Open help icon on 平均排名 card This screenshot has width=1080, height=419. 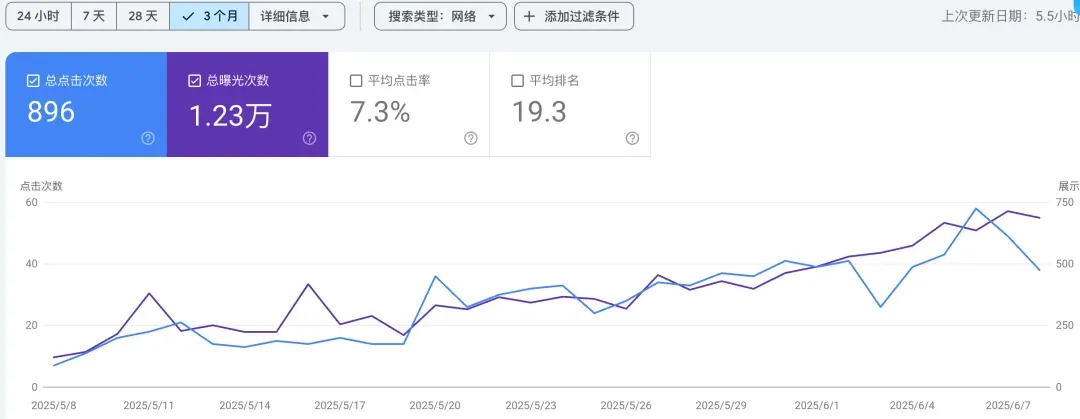pos(632,138)
